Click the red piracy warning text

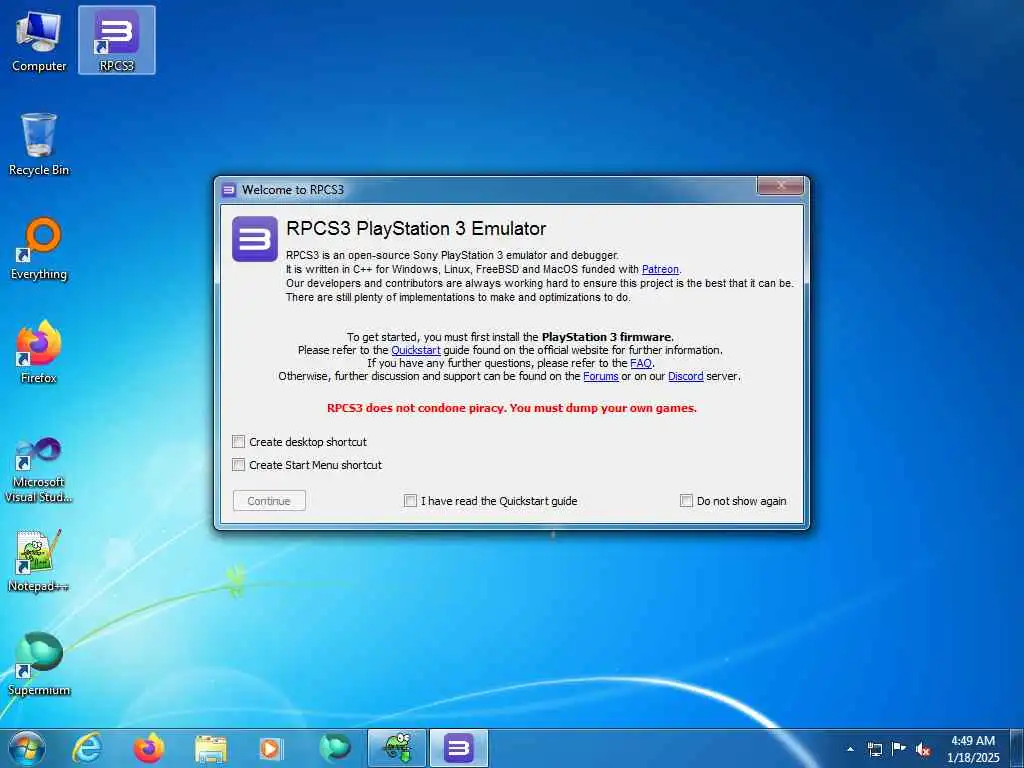coord(512,408)
